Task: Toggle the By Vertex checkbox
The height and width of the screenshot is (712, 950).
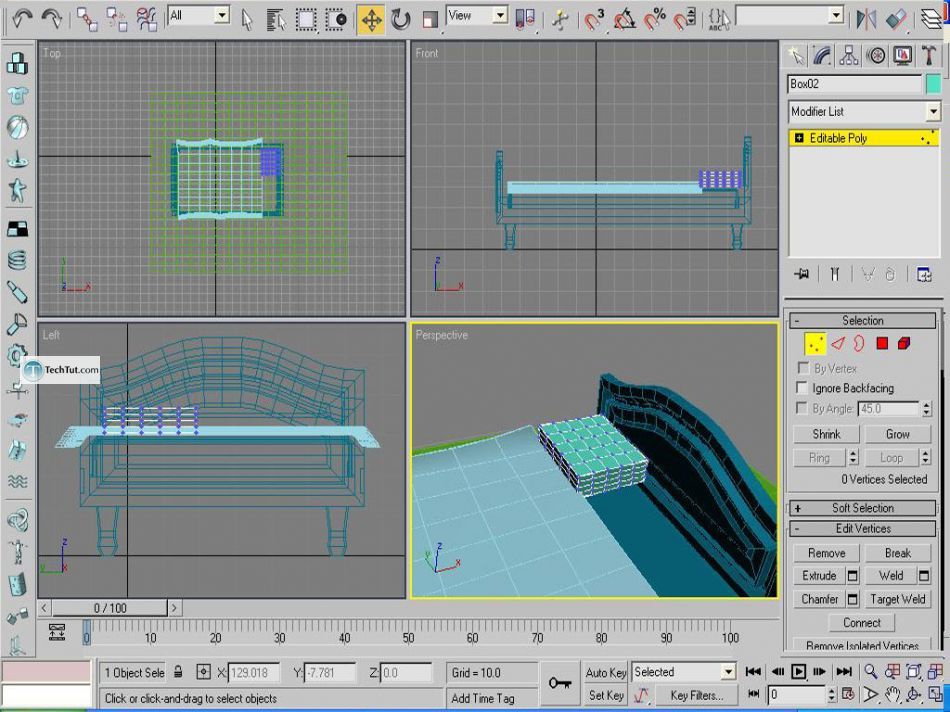Action: [x=804, y=368]
